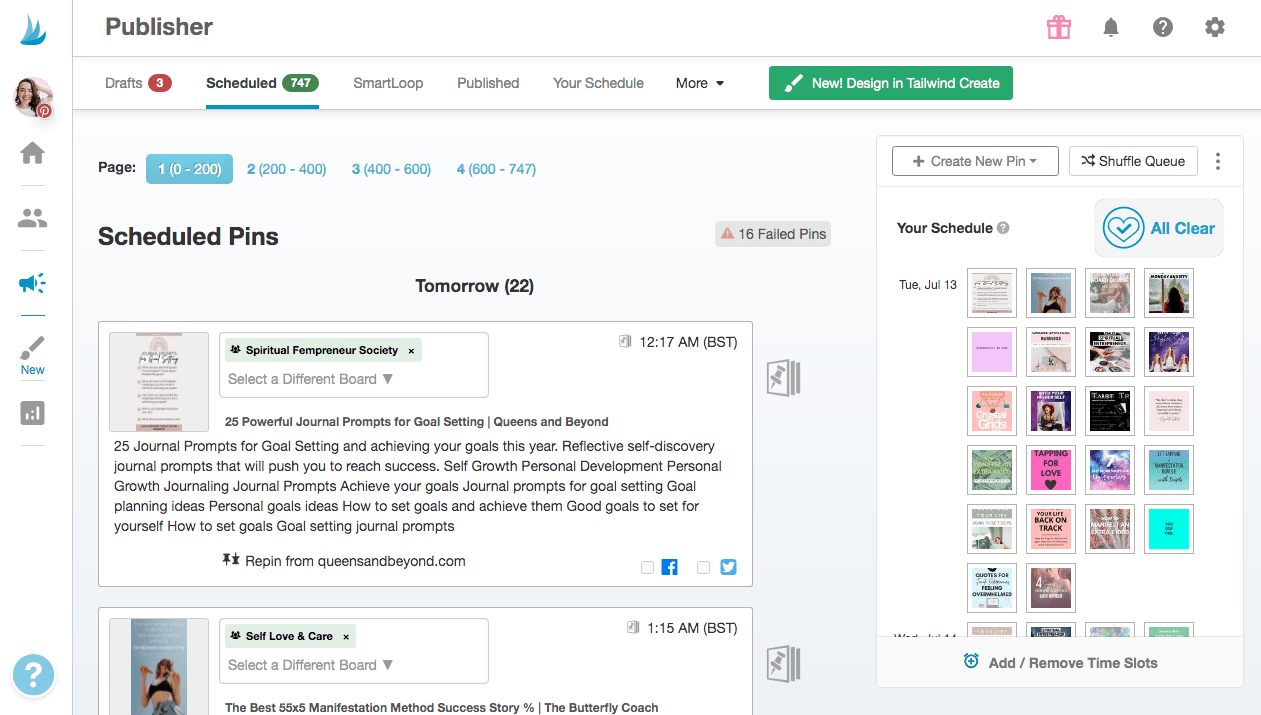This screenshot has height=715, width=1261.
Task: Select the Scheduled tab
Action: 262,83
